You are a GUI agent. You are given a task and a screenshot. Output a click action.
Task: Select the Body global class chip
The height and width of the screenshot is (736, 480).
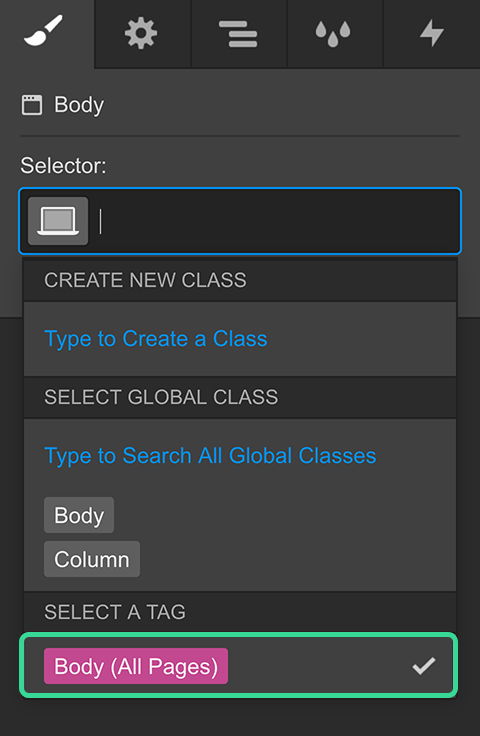(79, 515)
